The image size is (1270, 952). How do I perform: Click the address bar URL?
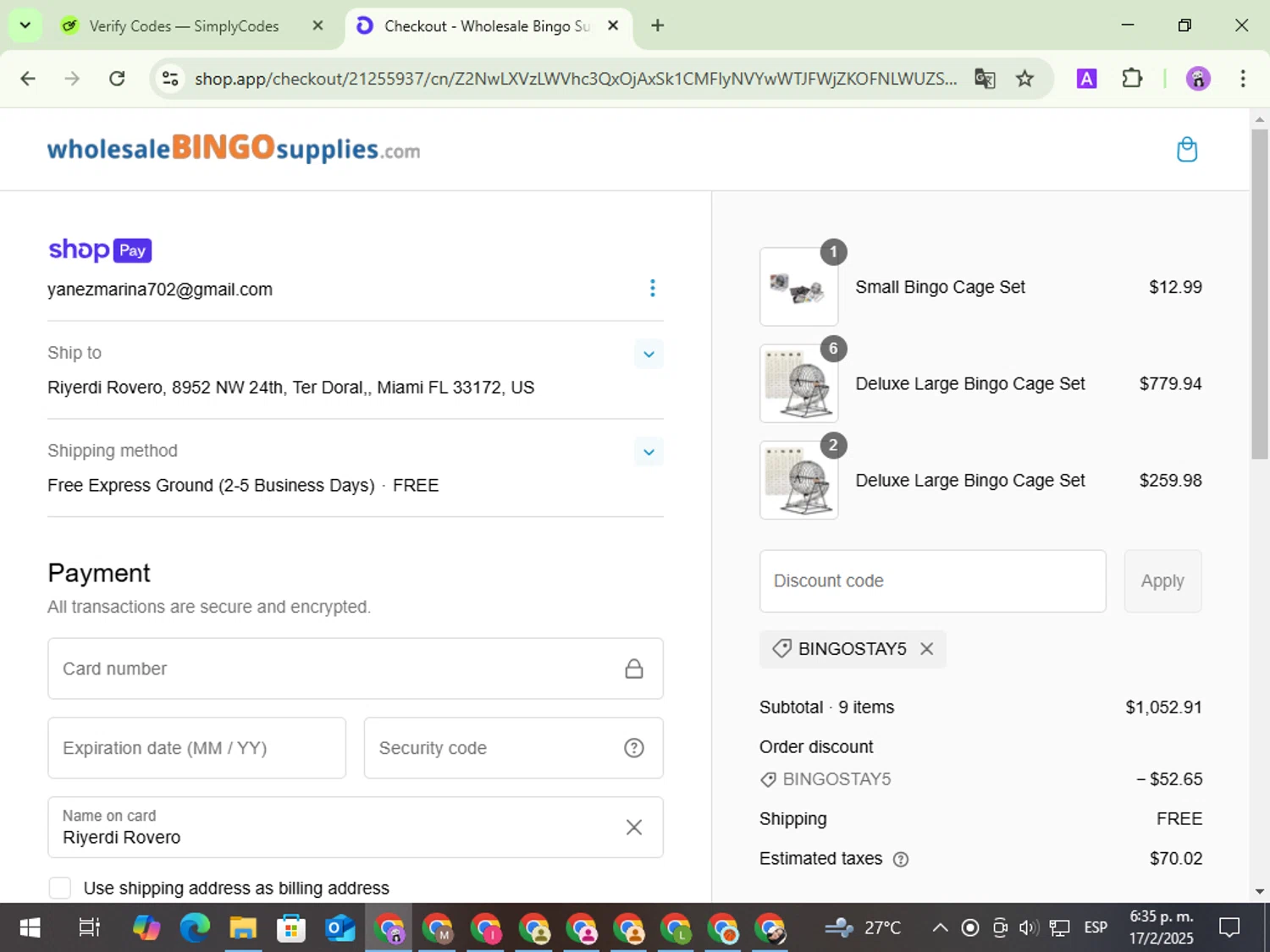[x=576, y=79]
